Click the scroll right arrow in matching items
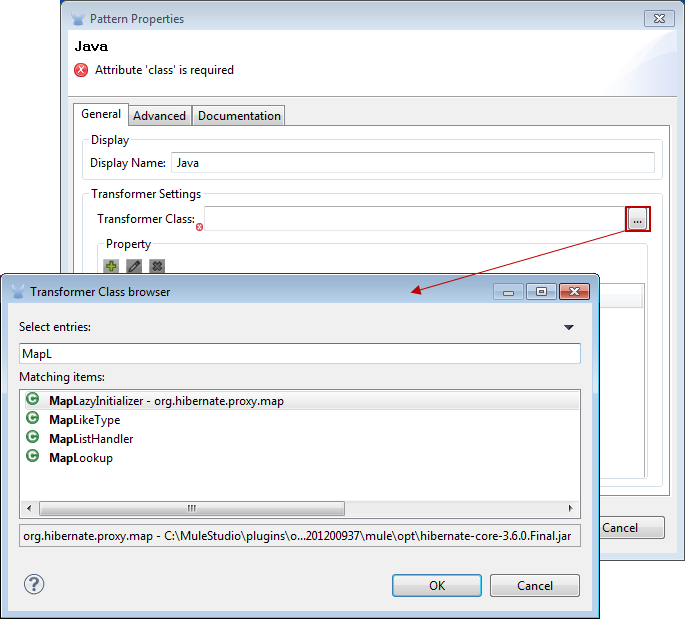Image resolution: width=685 pixels, height=619 pixels. pyautogui.click(x=570, y=508)
